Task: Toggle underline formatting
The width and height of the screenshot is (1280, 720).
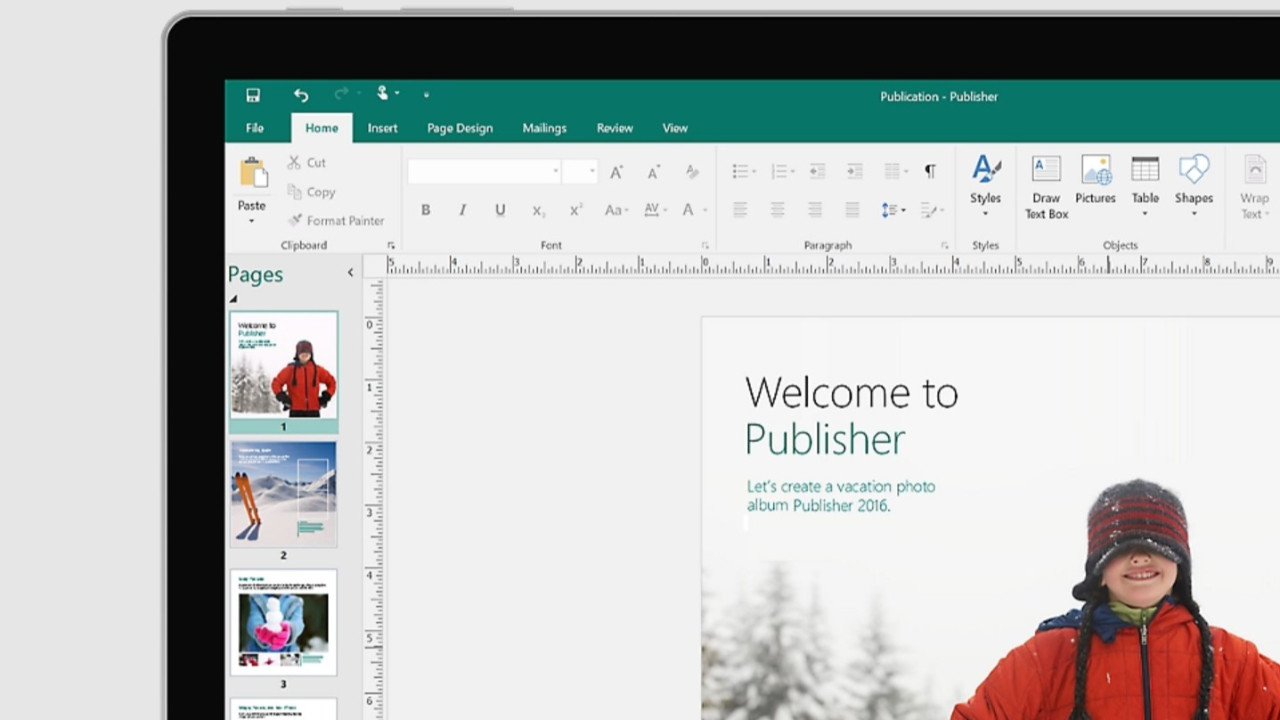Action: tap(500, 210)
